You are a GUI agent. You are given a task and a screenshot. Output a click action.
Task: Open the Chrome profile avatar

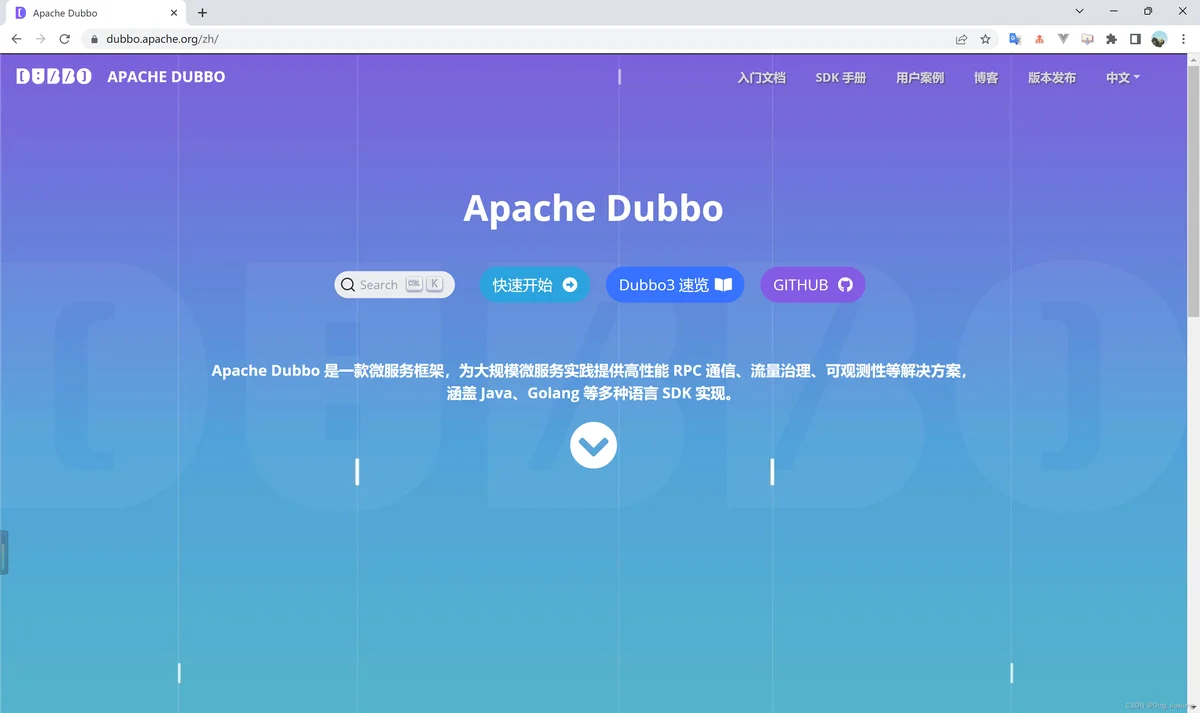click(x=1159, y=39)
